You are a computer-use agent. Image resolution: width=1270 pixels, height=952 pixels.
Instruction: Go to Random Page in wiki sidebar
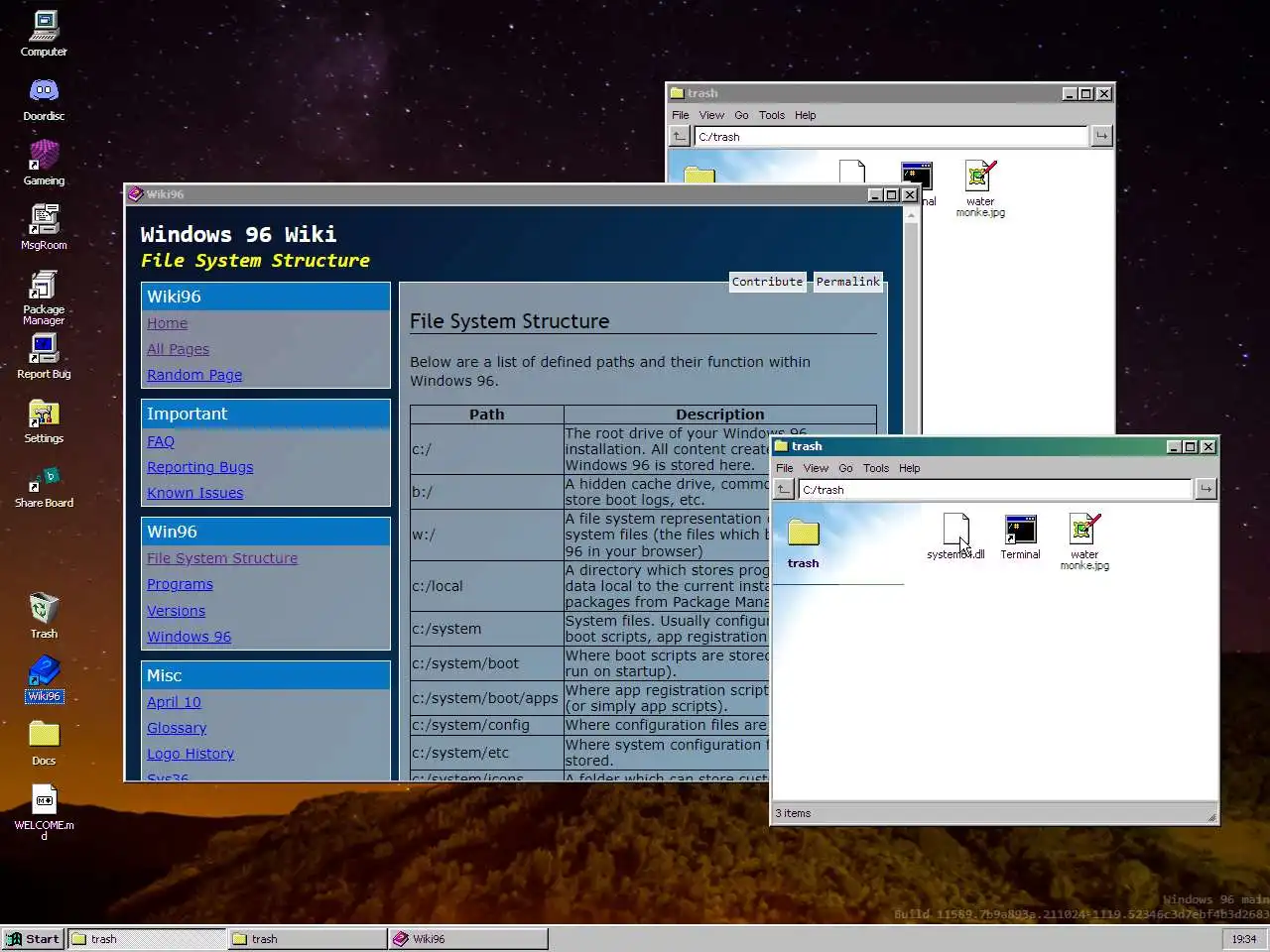194,375
